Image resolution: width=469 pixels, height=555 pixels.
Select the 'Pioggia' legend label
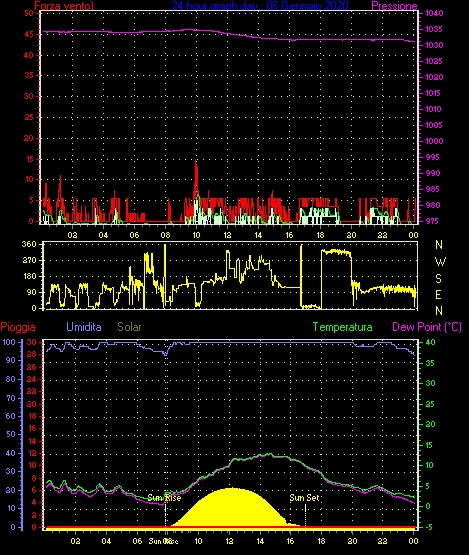click(18, 327)
